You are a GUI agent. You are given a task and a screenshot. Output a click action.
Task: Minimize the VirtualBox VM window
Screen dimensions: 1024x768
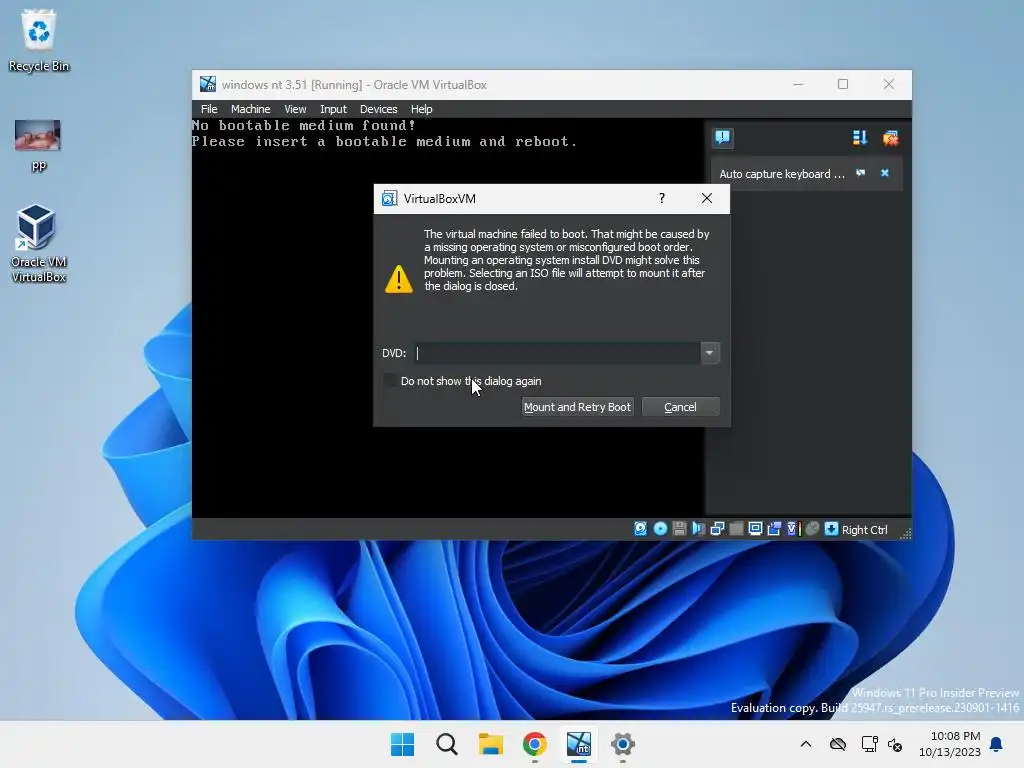pos(798,84)
